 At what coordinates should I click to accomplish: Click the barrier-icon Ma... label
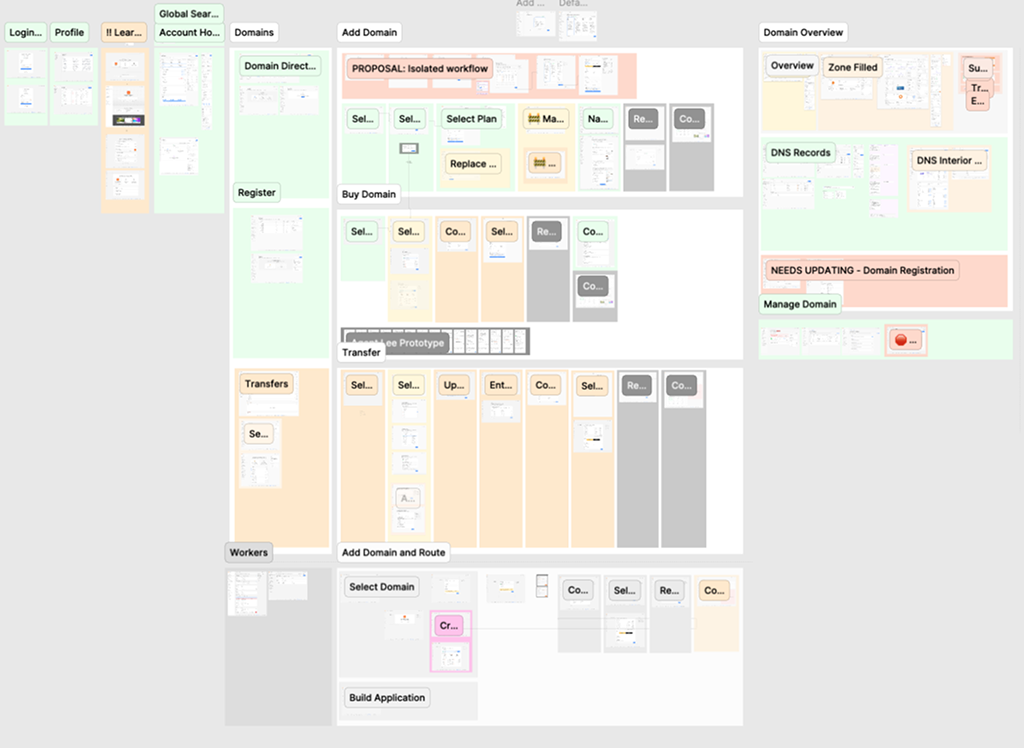point(545,119)
